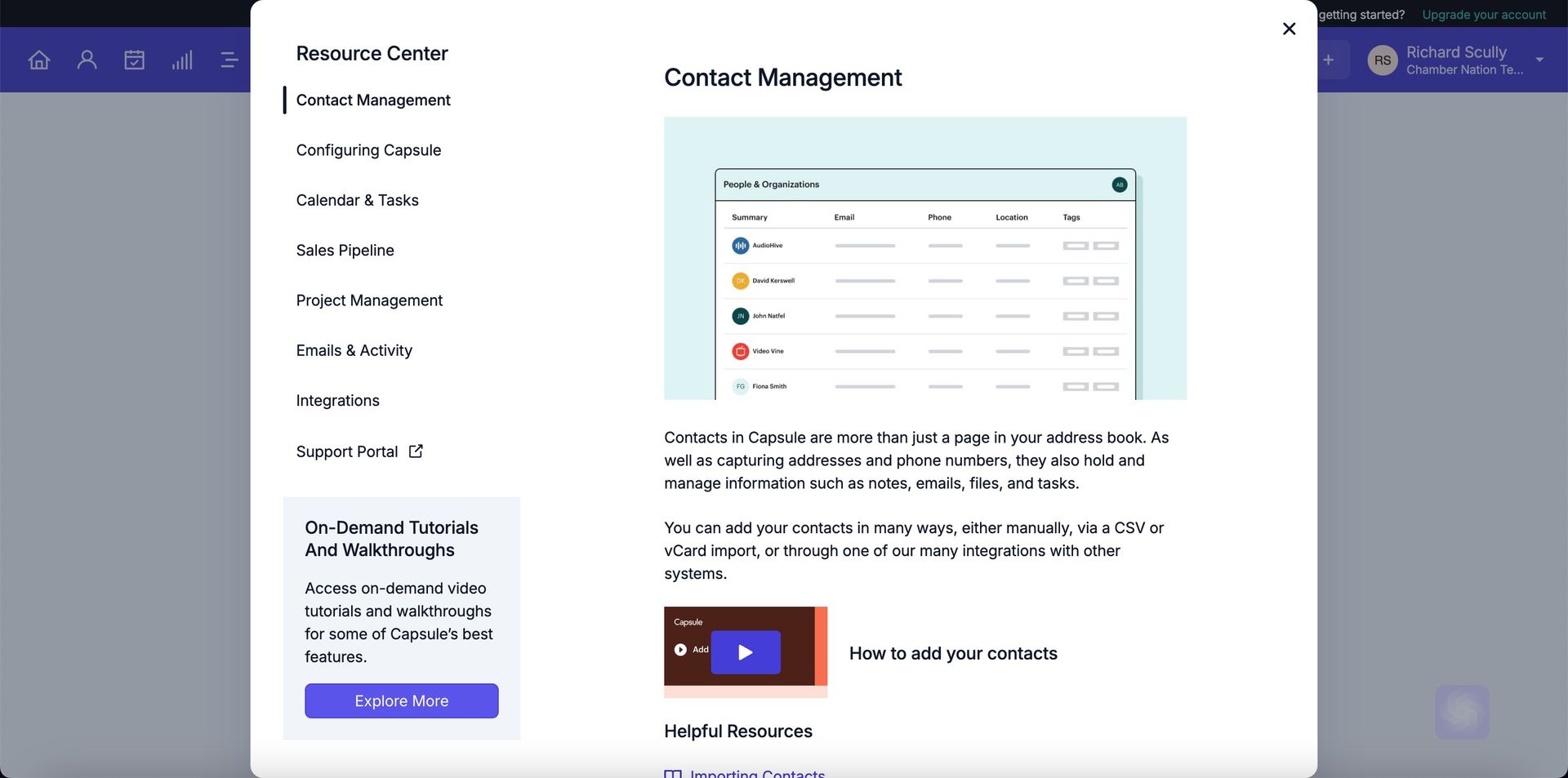Image resolution: width=1568 pixels, height=778 pixels.
Task: Select the Project Management section
Action: tap(369, 300)
